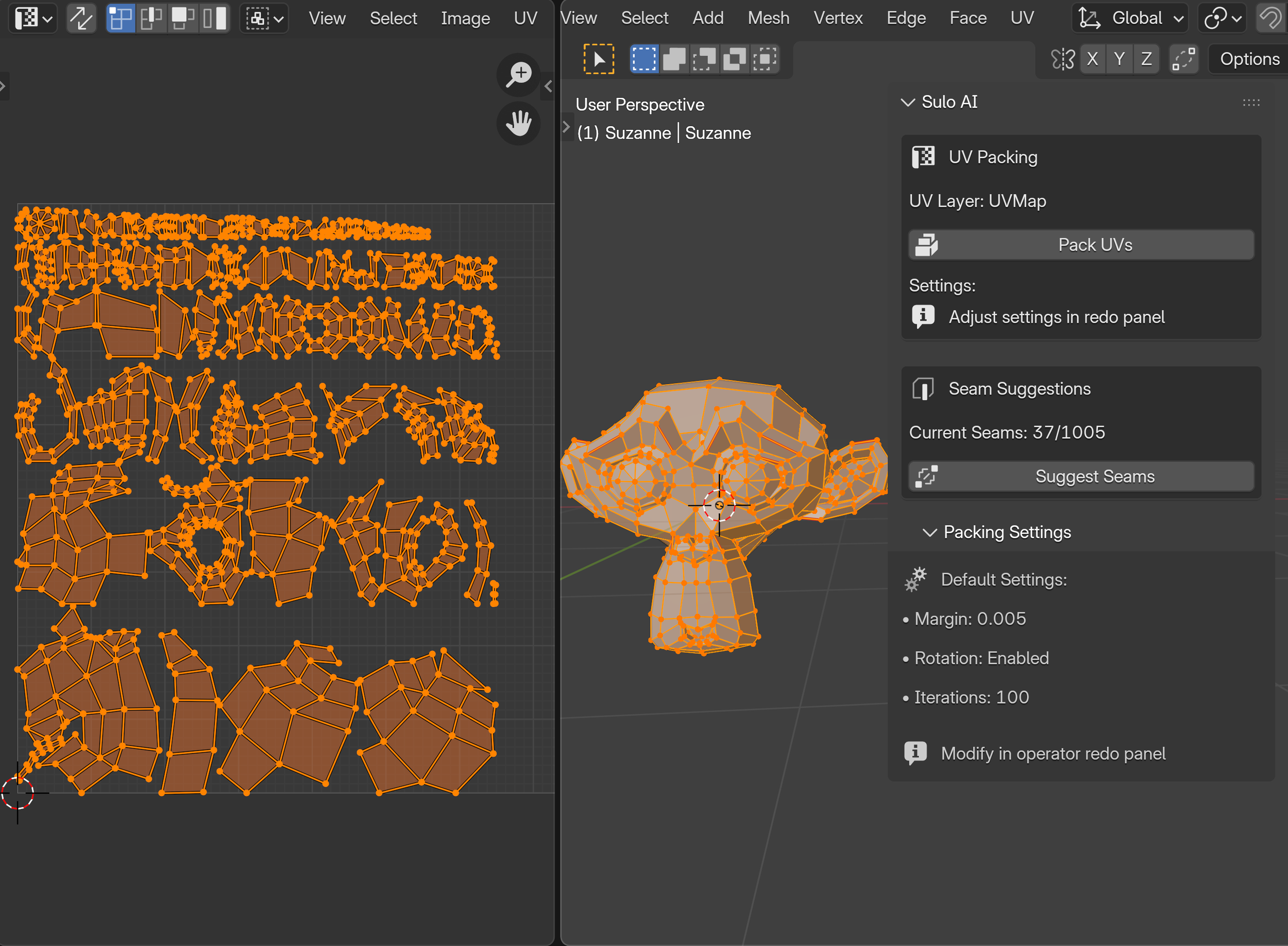Open the UV editor View menu
The image size is (1288, 946).
(x=327, y=19)
